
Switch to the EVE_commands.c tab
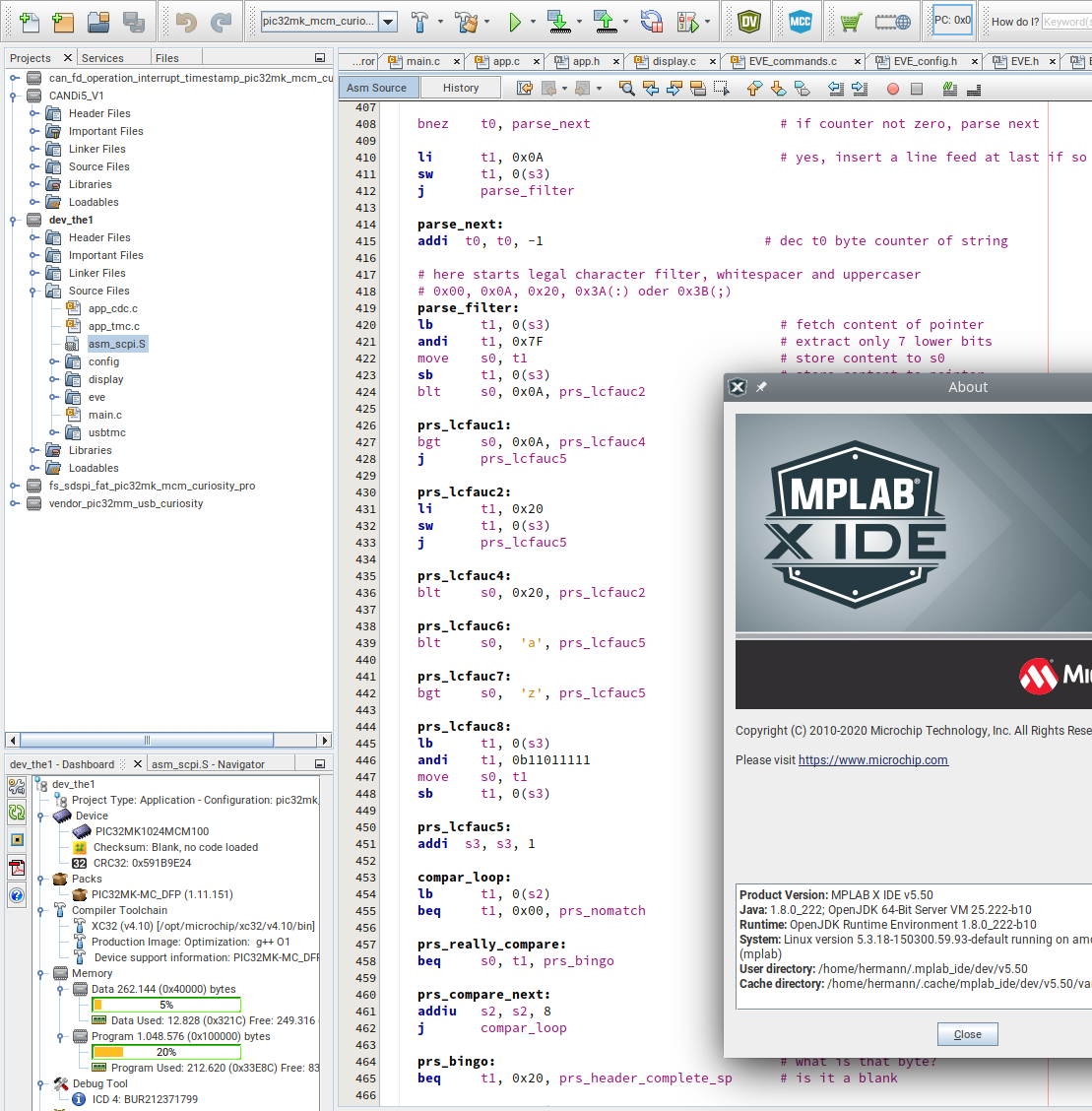pos(793,62)
